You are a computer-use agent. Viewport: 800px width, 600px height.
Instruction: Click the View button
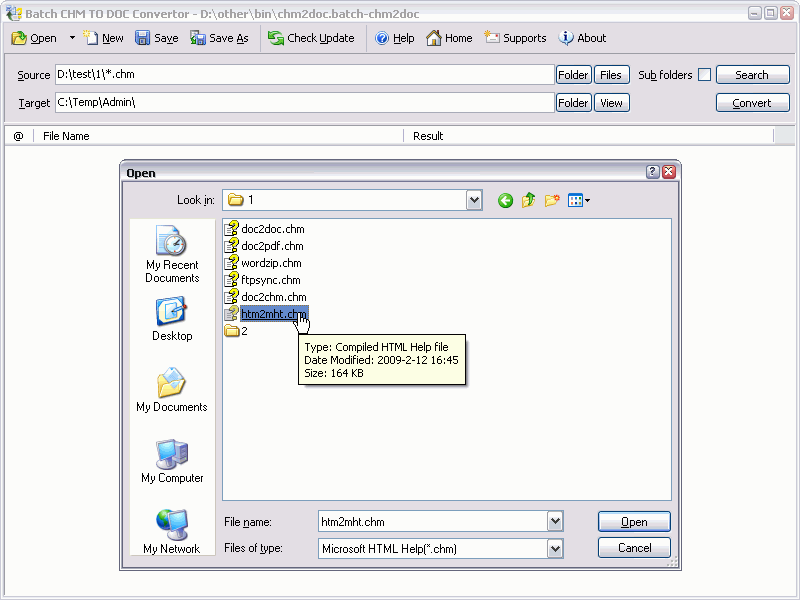pos(611,103)
